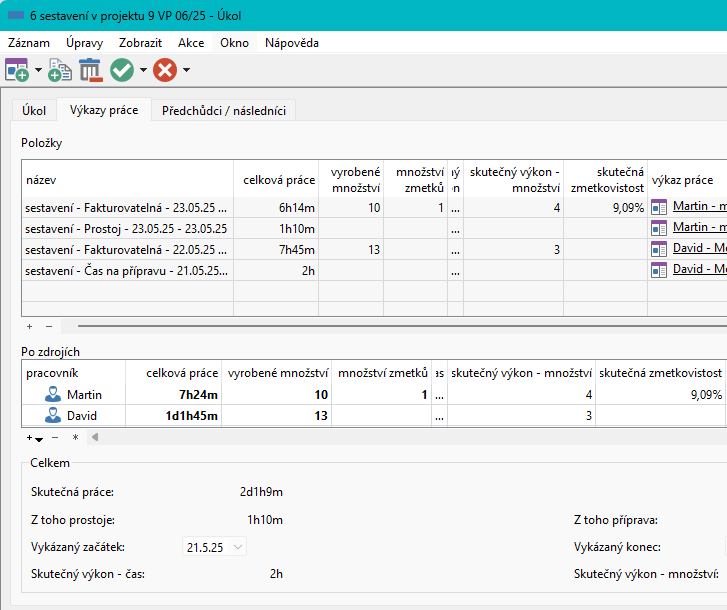This screenshot has width=727, height=610.
Task: Click ellipsis button in Martin resource row
Action: [x=439, y=395]
